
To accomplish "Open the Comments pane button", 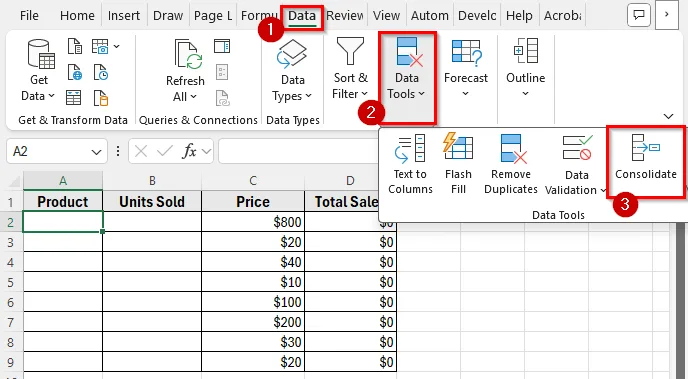I will click(x=638, y=15).
